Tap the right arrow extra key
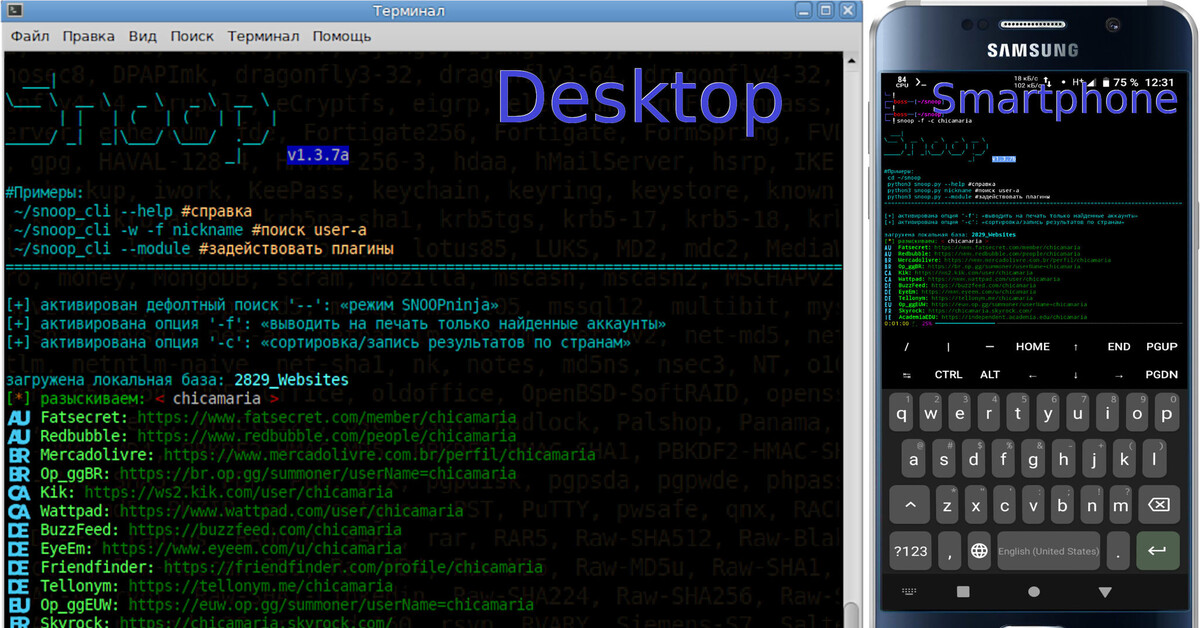 coord(1119,375)
